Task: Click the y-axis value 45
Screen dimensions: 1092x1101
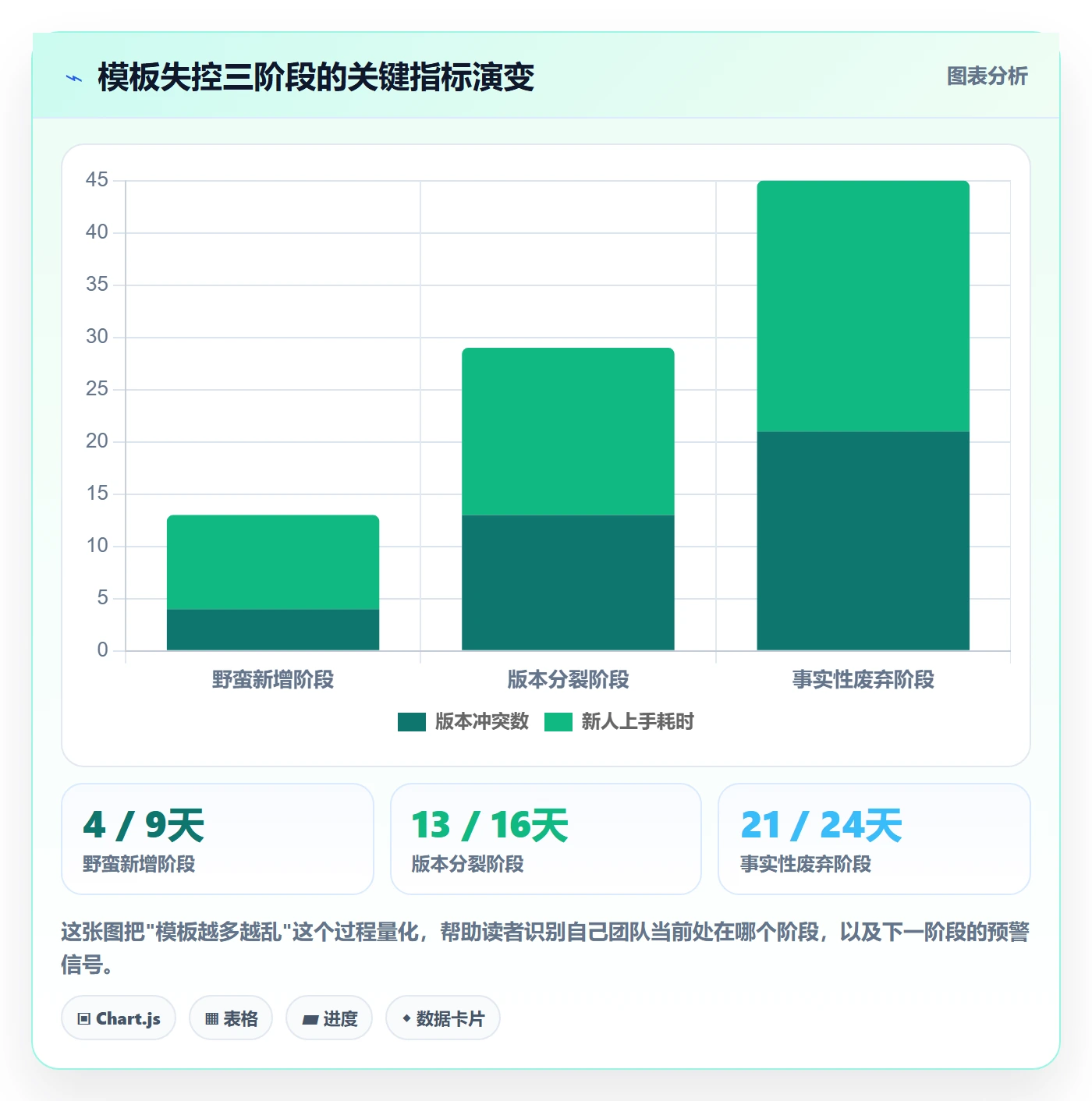Action: (97, 180)
